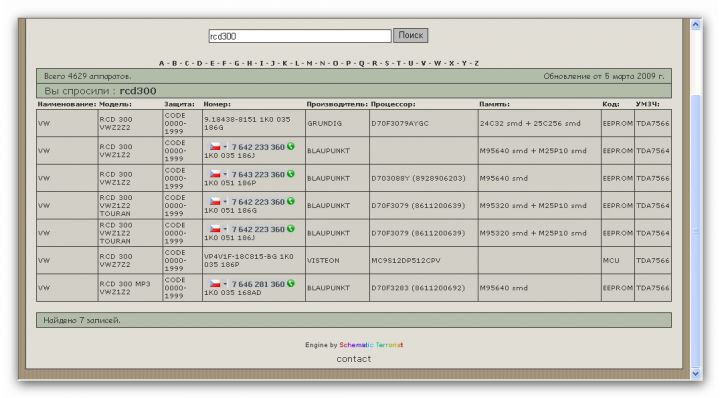Click the scrollbar down arrow

pyautogui.click(x=696, y=373)
